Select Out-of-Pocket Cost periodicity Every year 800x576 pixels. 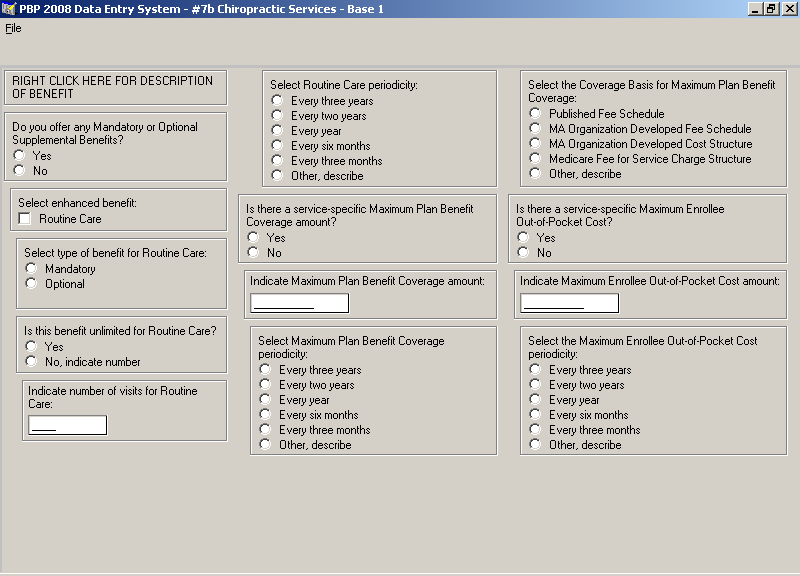535,399
